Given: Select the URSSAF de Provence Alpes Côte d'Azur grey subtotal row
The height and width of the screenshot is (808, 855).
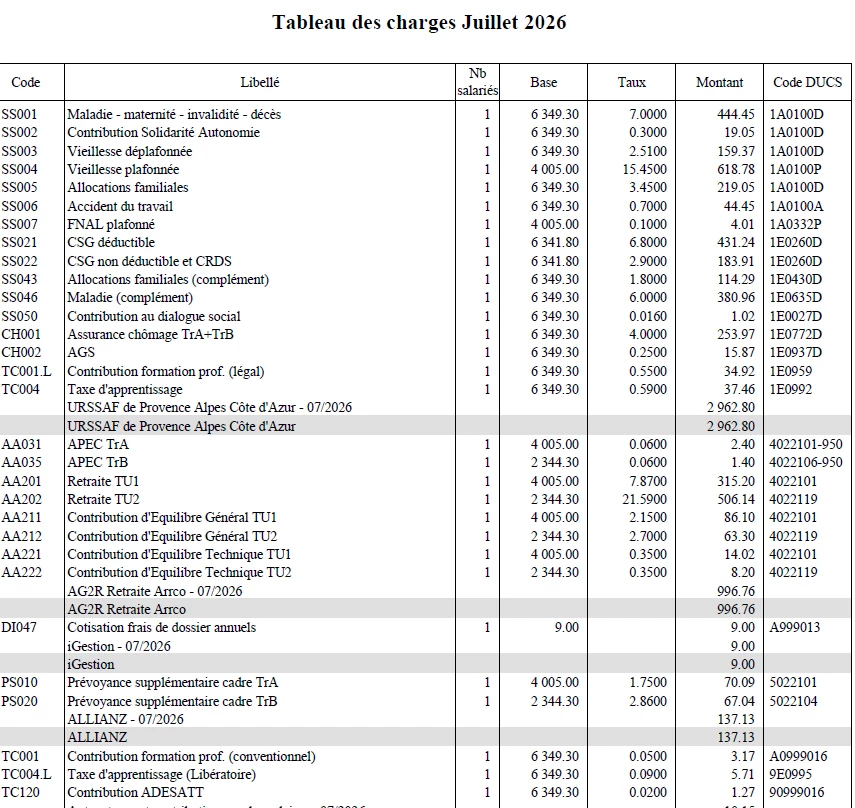Looking at the screenshot, I should [425, 426].
